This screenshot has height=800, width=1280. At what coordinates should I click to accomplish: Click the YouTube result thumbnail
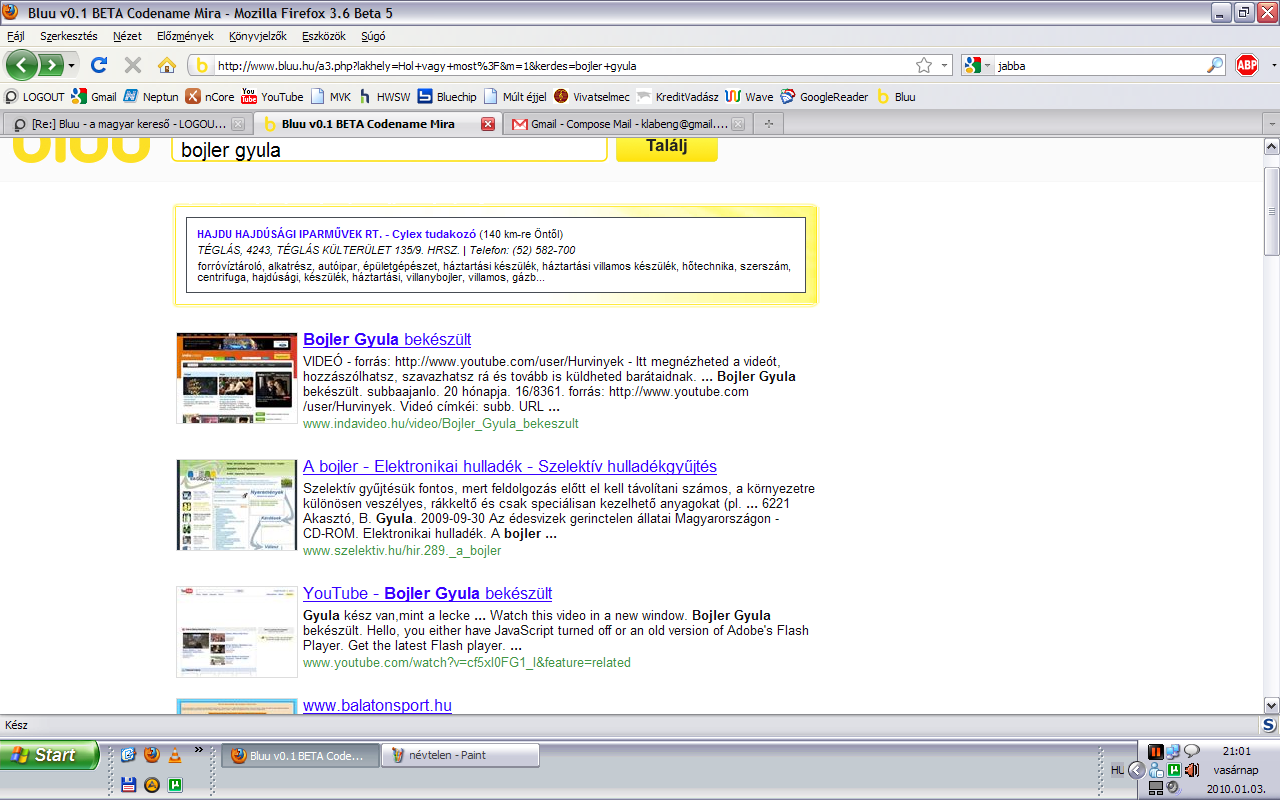(x=237, y=632)
